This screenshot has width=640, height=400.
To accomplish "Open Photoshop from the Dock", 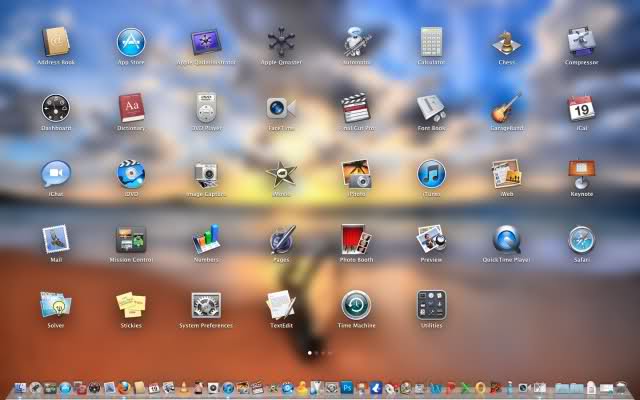I will tap(347, 388).
